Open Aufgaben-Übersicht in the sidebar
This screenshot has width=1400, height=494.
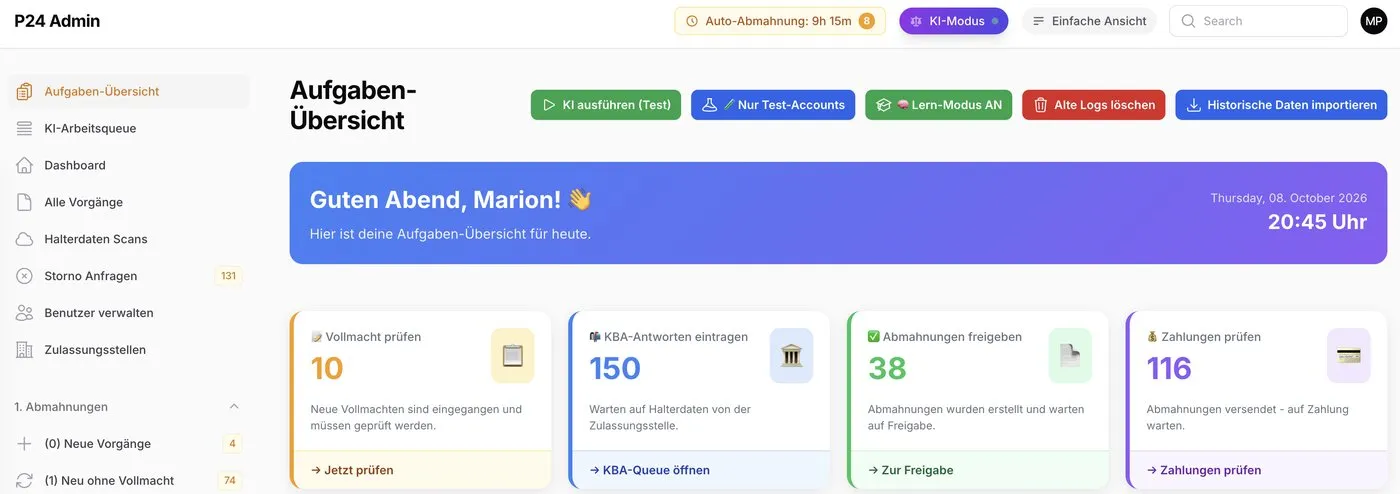128,91
